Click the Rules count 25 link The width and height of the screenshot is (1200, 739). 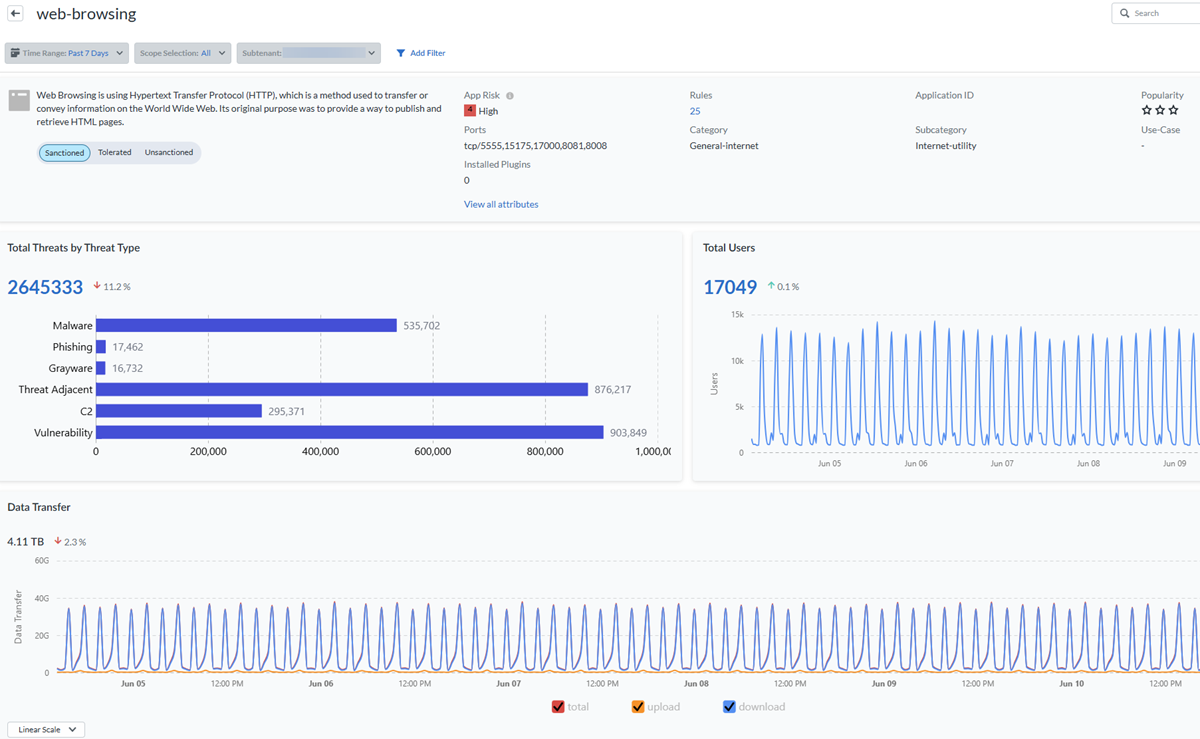(x=695, y=111)
